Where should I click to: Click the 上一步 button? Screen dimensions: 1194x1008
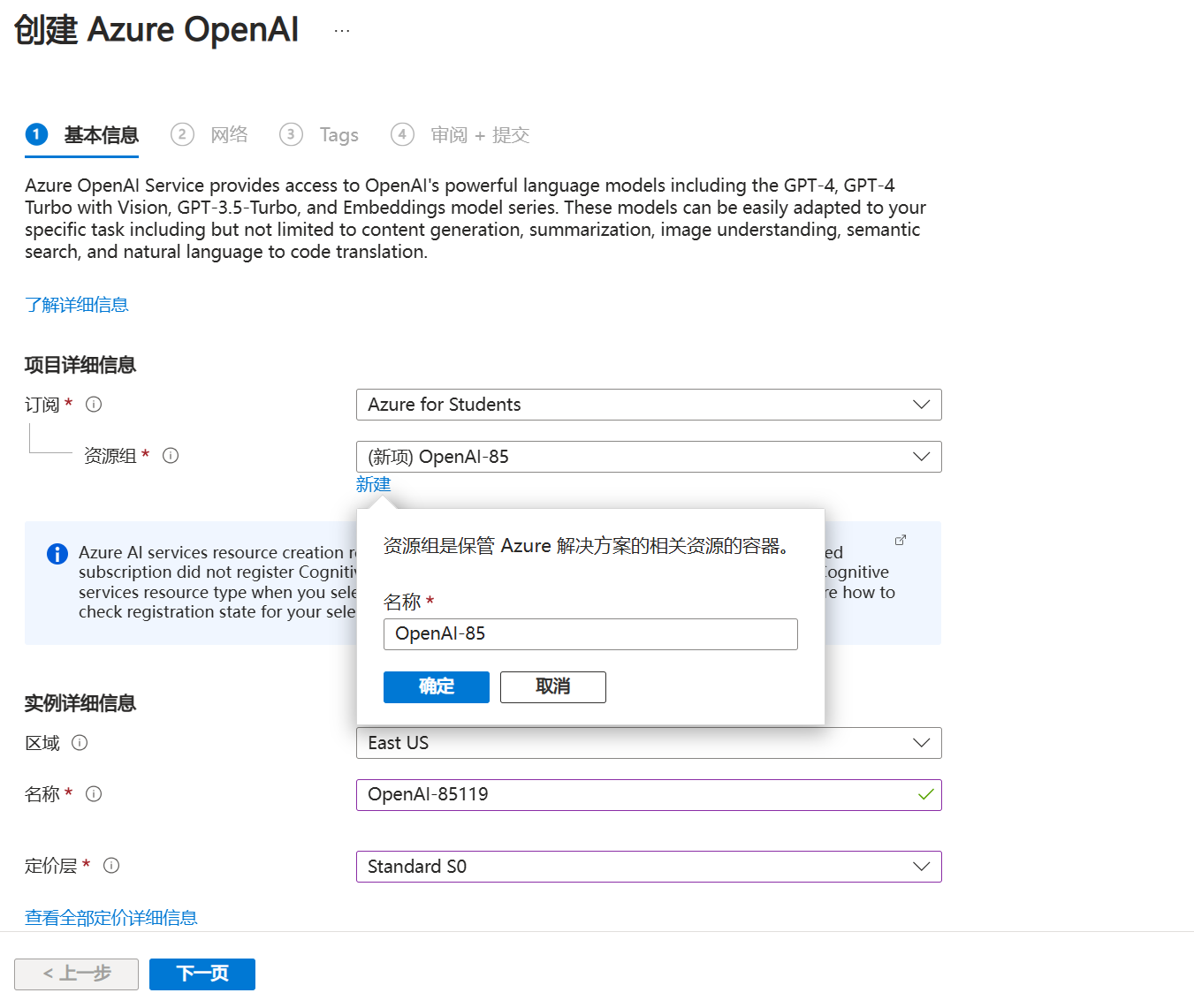point(76,974)
